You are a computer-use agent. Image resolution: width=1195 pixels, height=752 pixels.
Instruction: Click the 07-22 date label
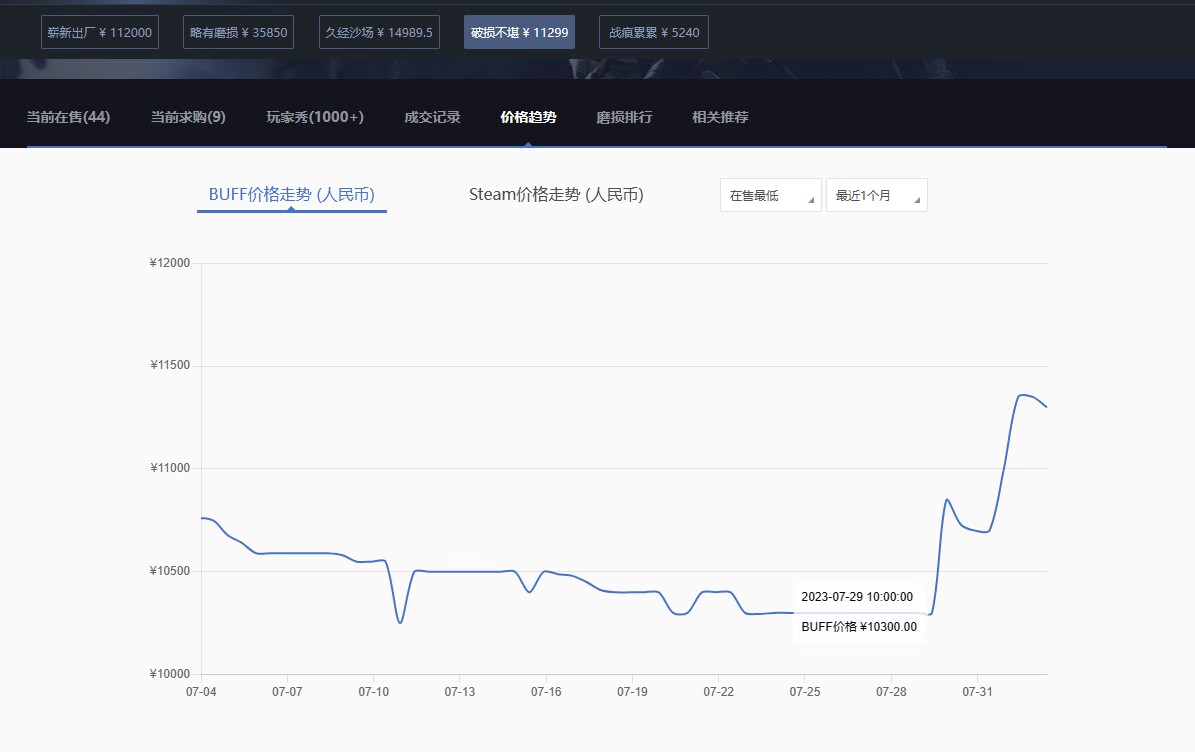pyautogui.click(x=719, y=692)
